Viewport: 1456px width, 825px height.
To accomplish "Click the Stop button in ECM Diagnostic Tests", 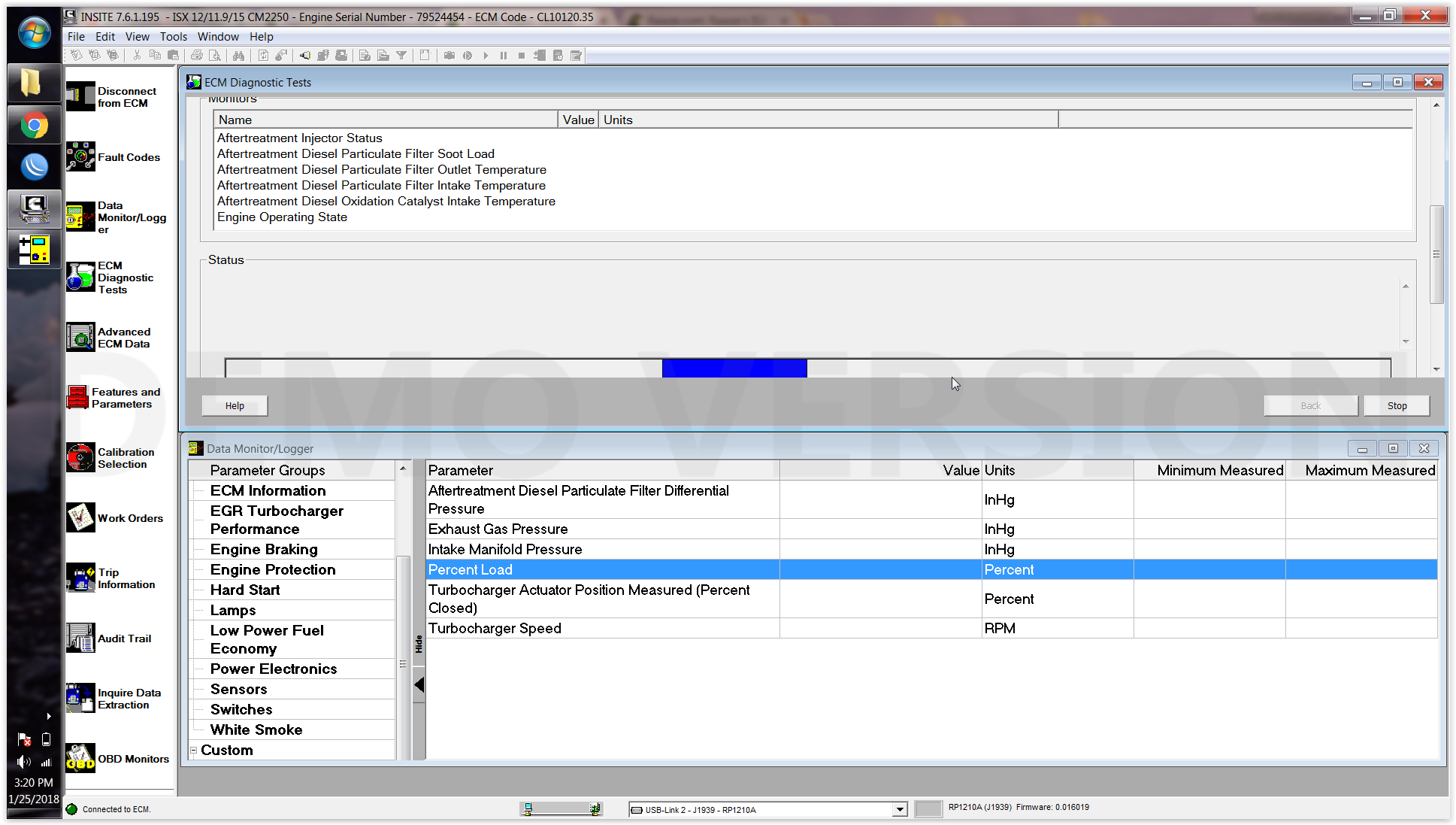I will (x=1397, y=405).
